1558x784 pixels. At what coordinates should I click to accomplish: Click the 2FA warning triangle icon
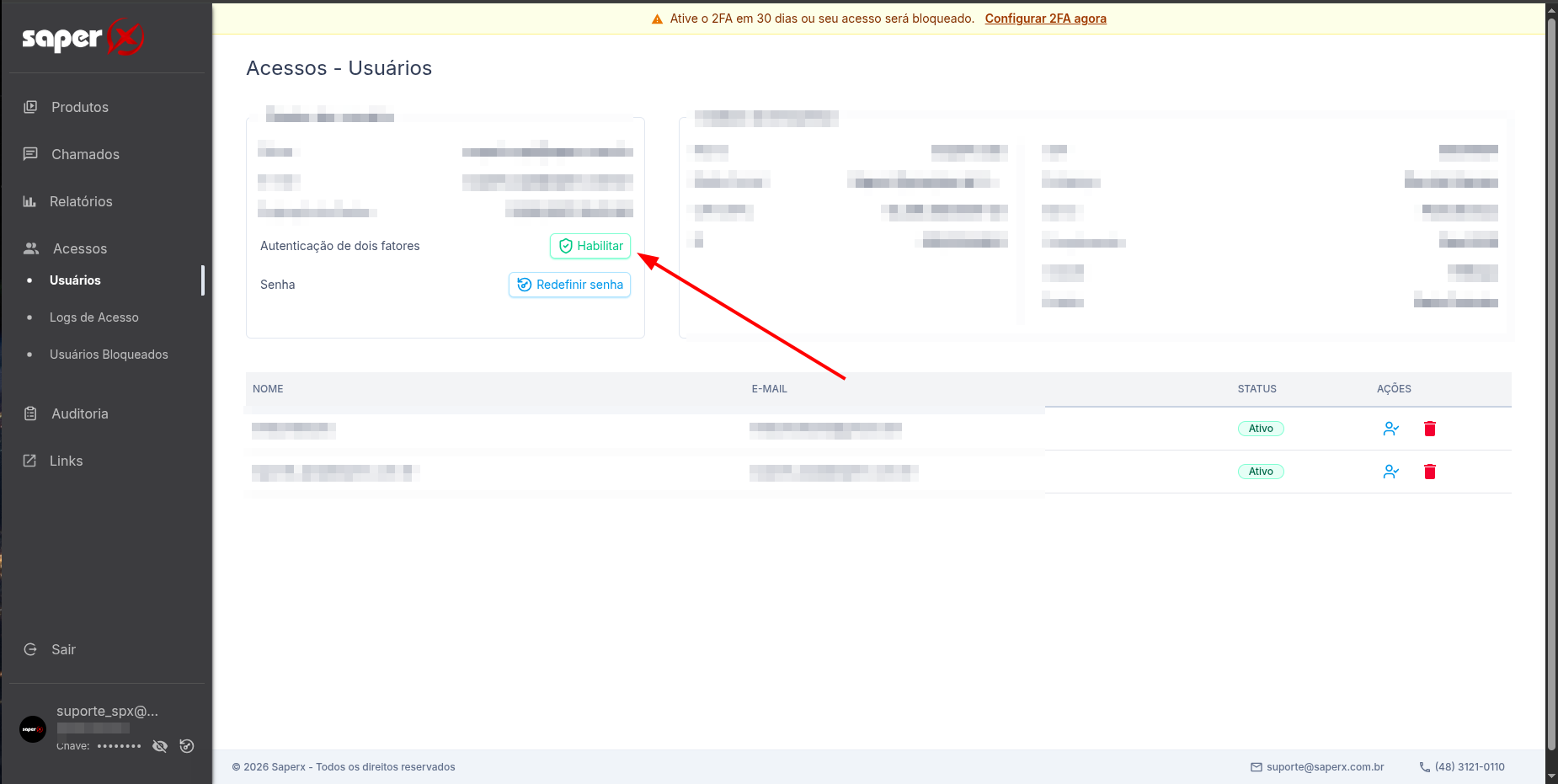pyautogui.click(x=658, y=19)
